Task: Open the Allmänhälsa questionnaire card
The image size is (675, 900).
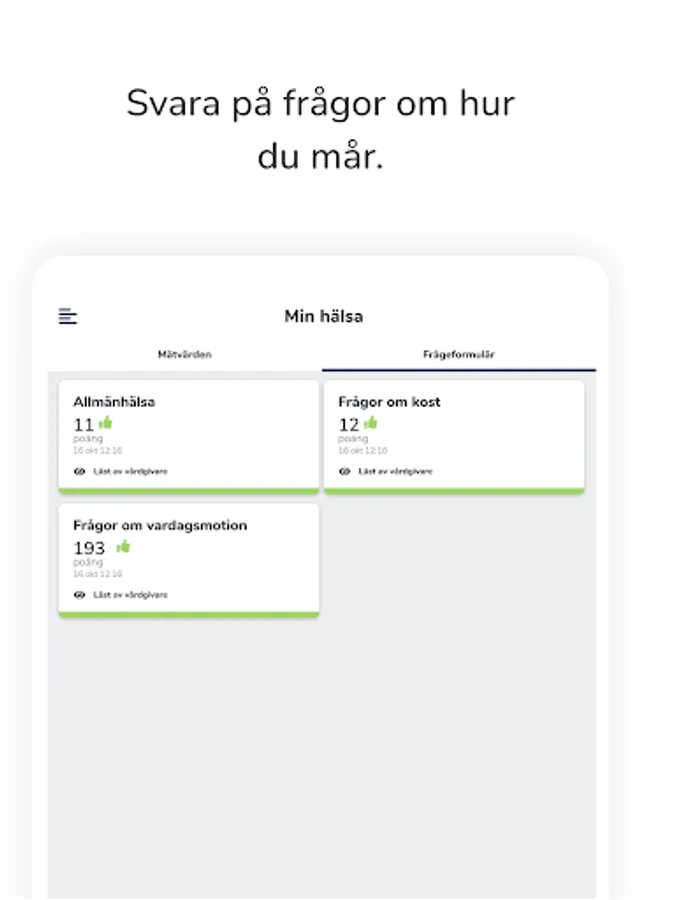Action: pos(188,434)
